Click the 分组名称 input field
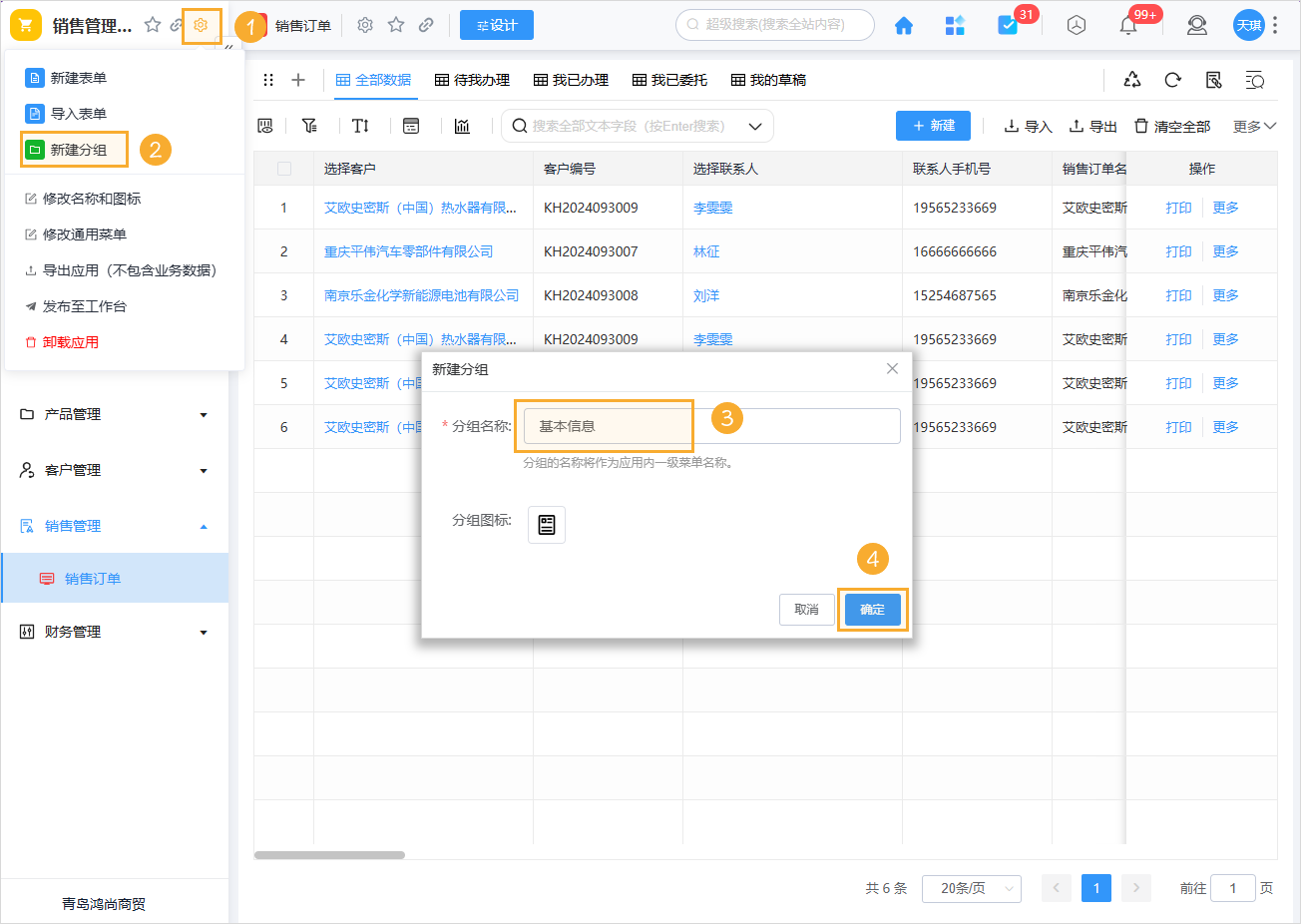Image resolution: width=1301 pixels, height=924 pixels. (711, 426)
